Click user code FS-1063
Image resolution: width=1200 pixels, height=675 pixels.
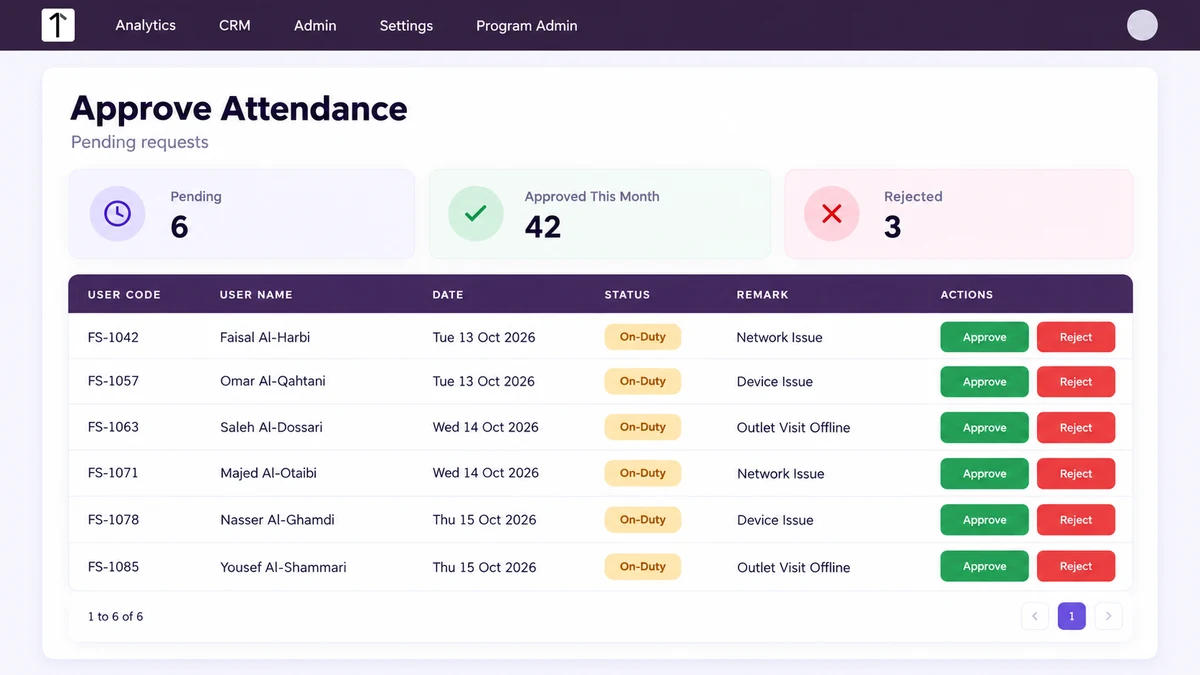click(113, 427)
